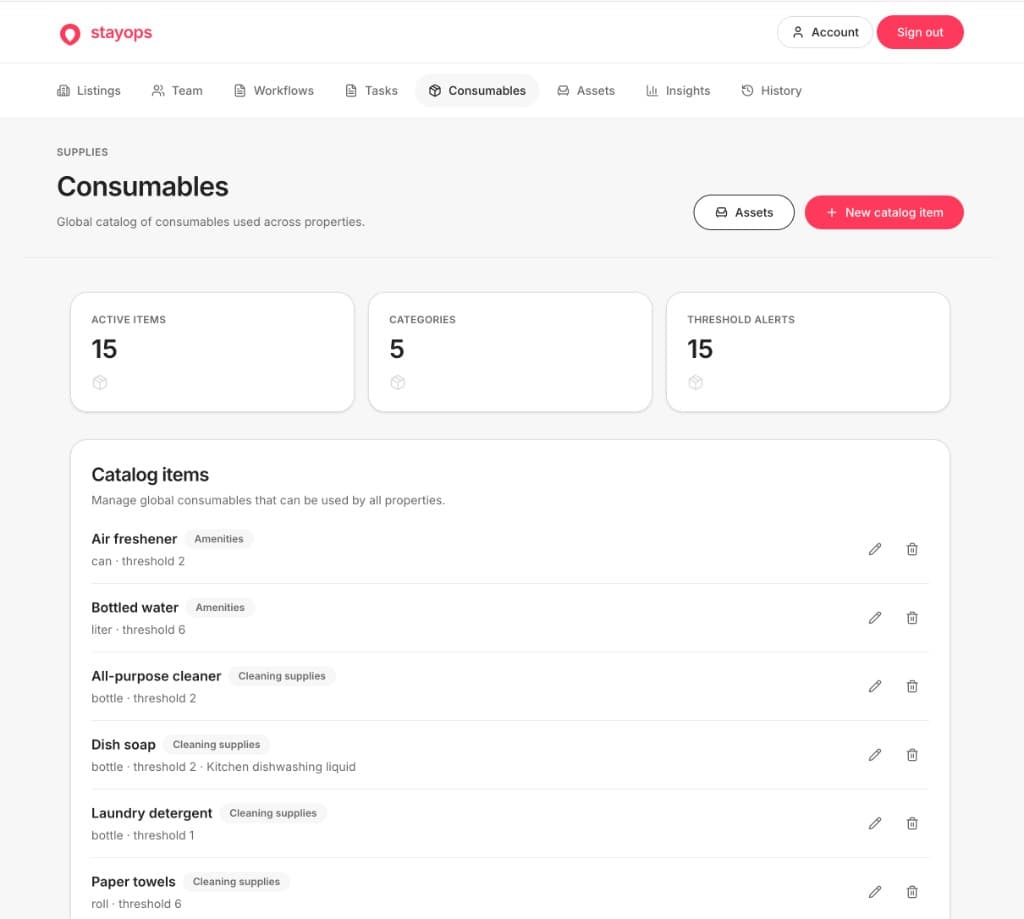
Task: Edit the All-purpose cleaner item
Action: pos(874,686)
